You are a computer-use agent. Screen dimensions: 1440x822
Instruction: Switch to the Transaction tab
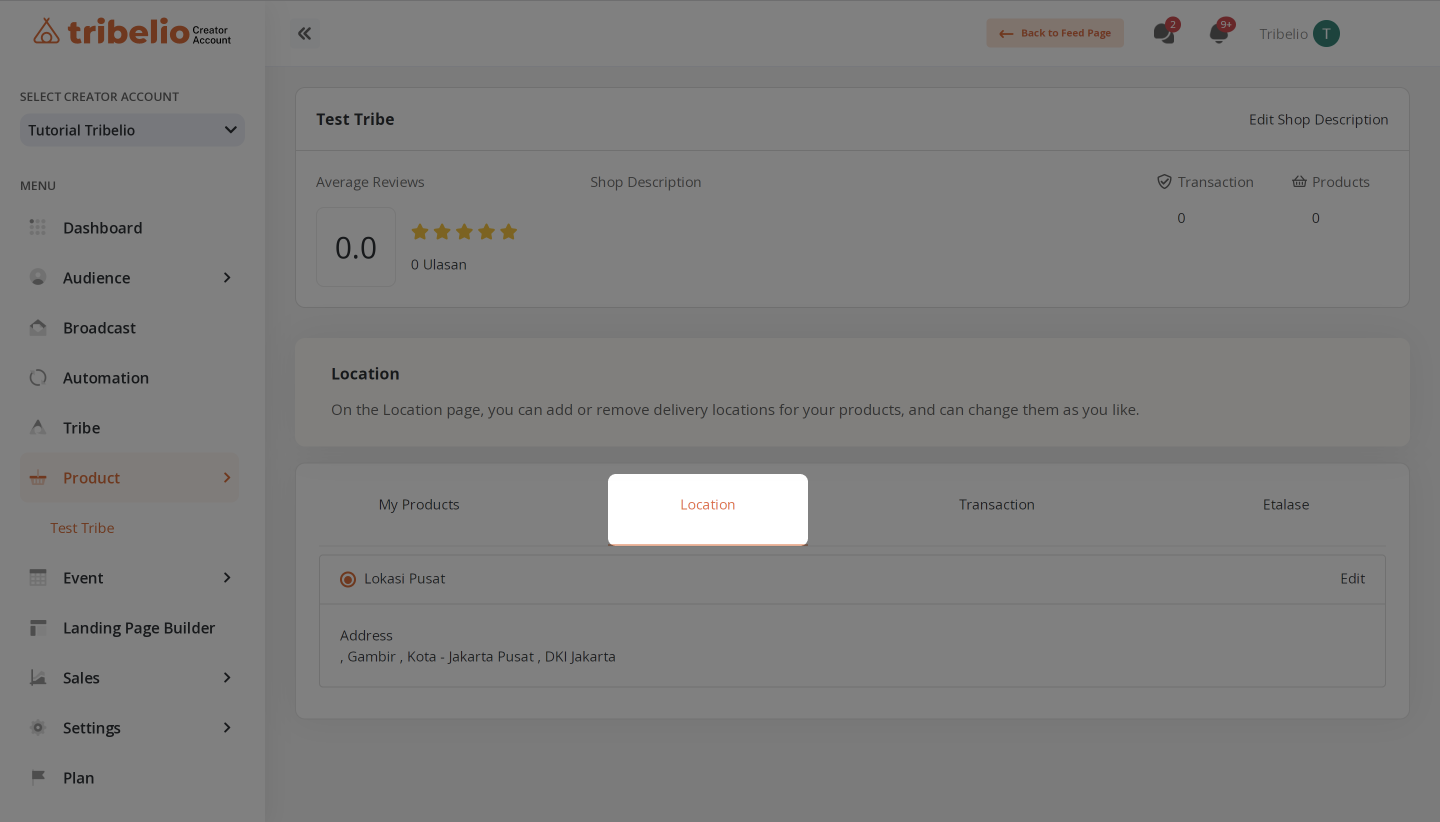pos(996,505)
